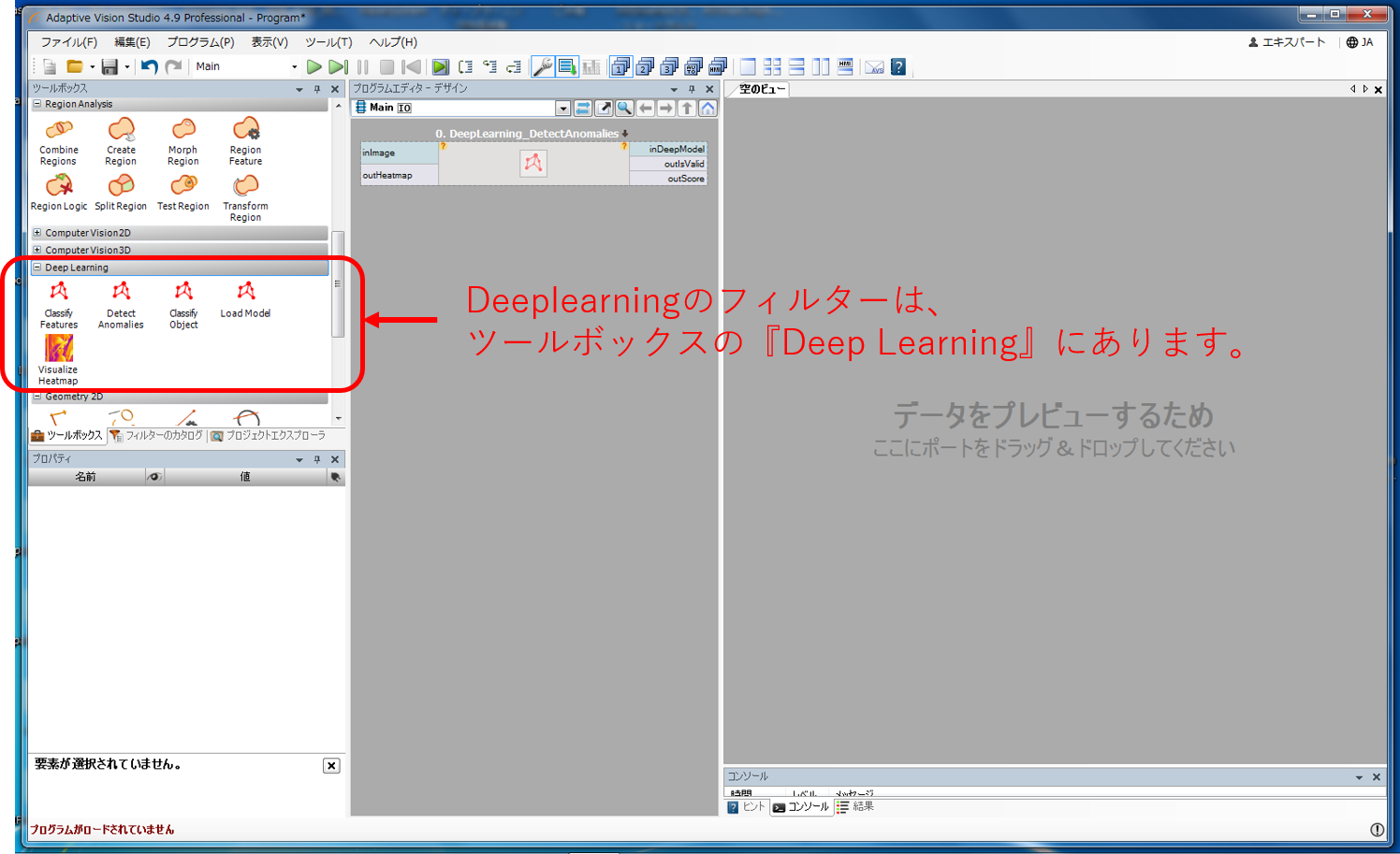Screen dimensions: 1400x854
Task: Select Region Logic tool
Action: (58, 193)
